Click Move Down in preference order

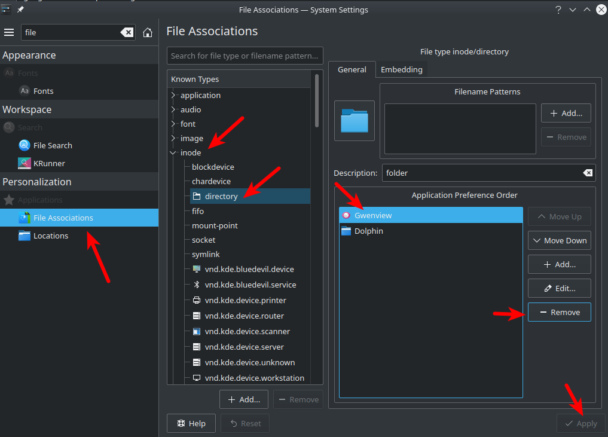pos(560,240)
